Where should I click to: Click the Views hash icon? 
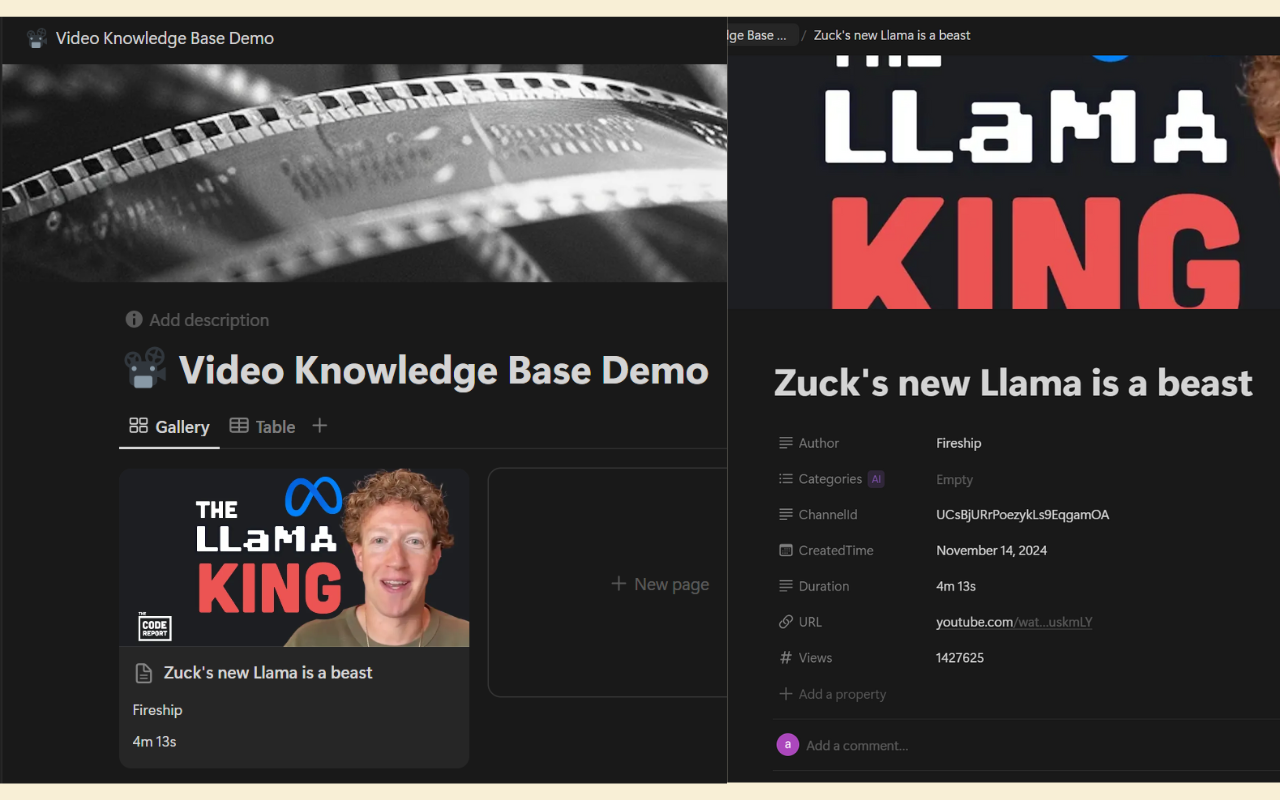point(786,658)
